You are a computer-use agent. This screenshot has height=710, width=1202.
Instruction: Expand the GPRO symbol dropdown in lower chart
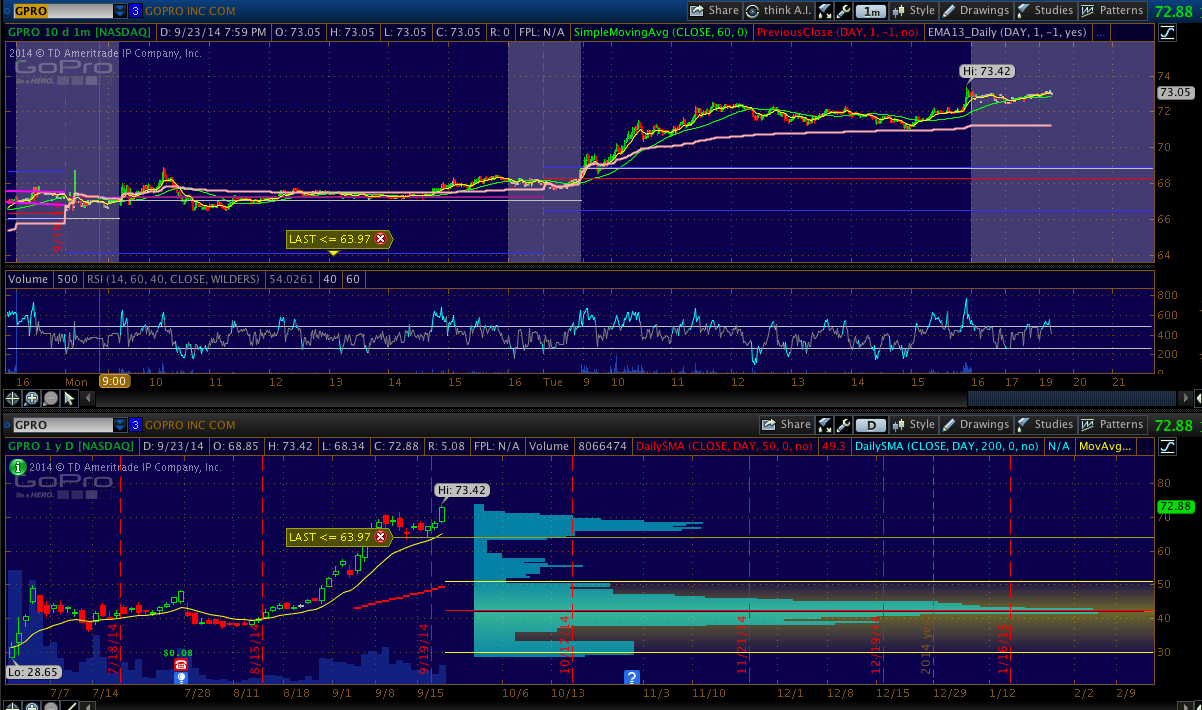tap(120, 425)
